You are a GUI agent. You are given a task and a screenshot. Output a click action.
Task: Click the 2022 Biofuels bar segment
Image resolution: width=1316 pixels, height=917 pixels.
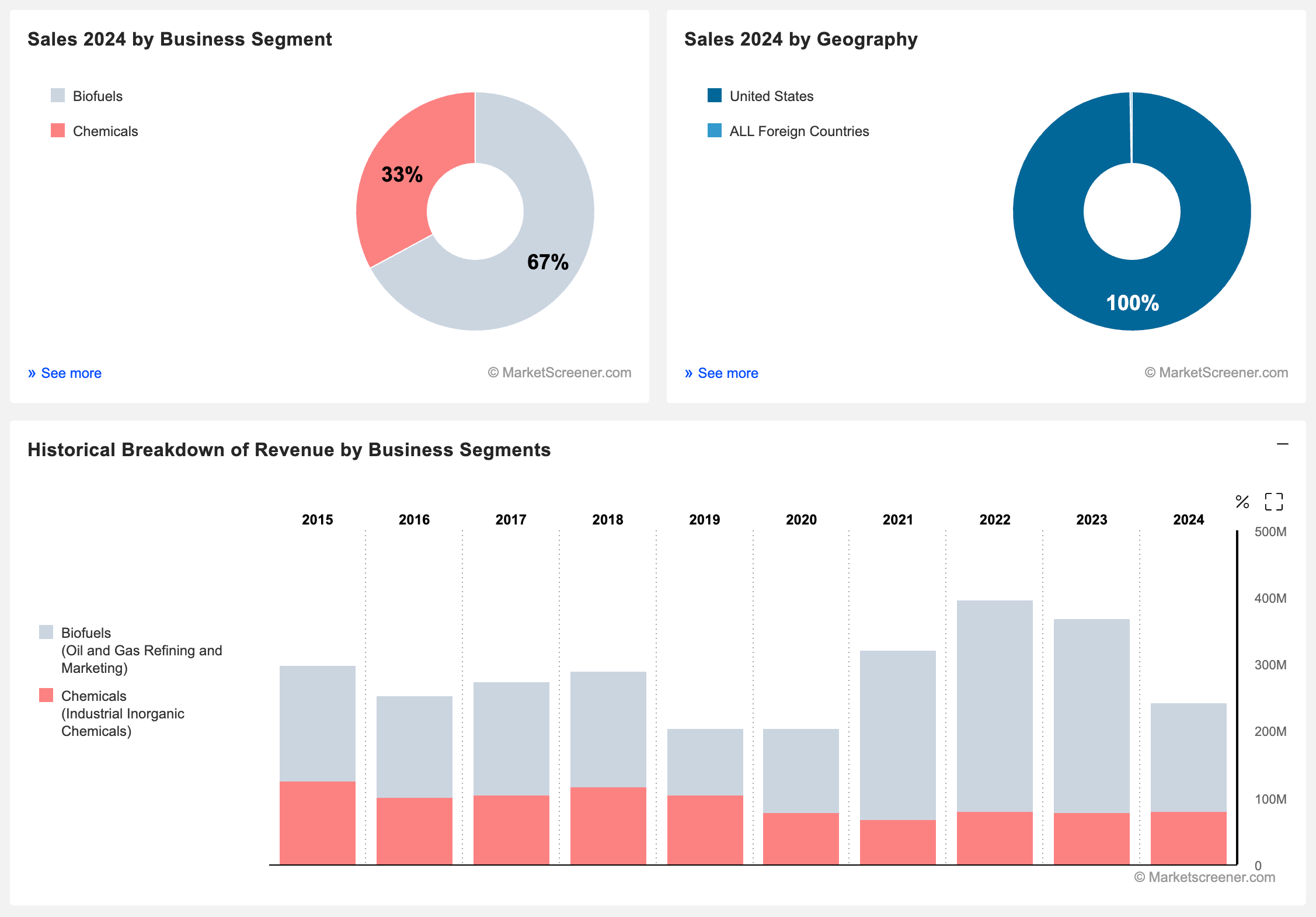click(x=994, y=706)
